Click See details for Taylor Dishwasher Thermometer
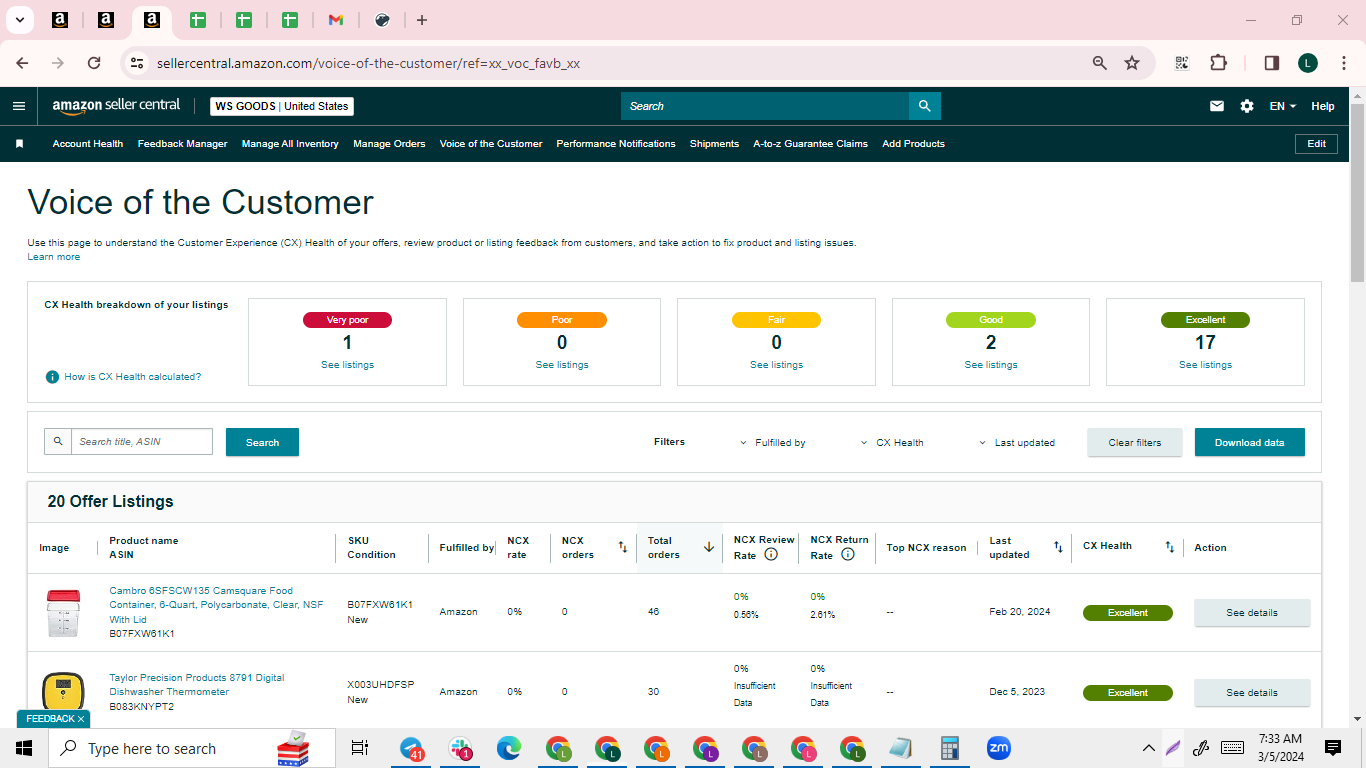 click(1252, 693)
